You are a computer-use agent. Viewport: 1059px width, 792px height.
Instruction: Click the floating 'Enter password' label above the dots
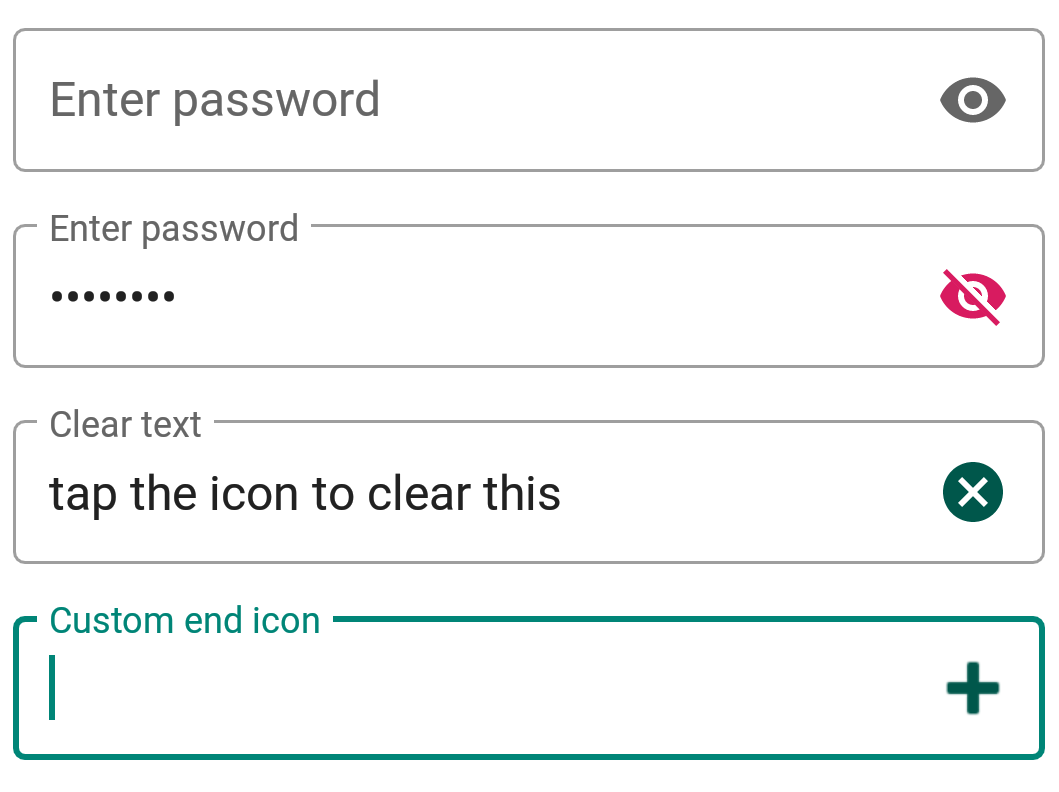point(174,229)
